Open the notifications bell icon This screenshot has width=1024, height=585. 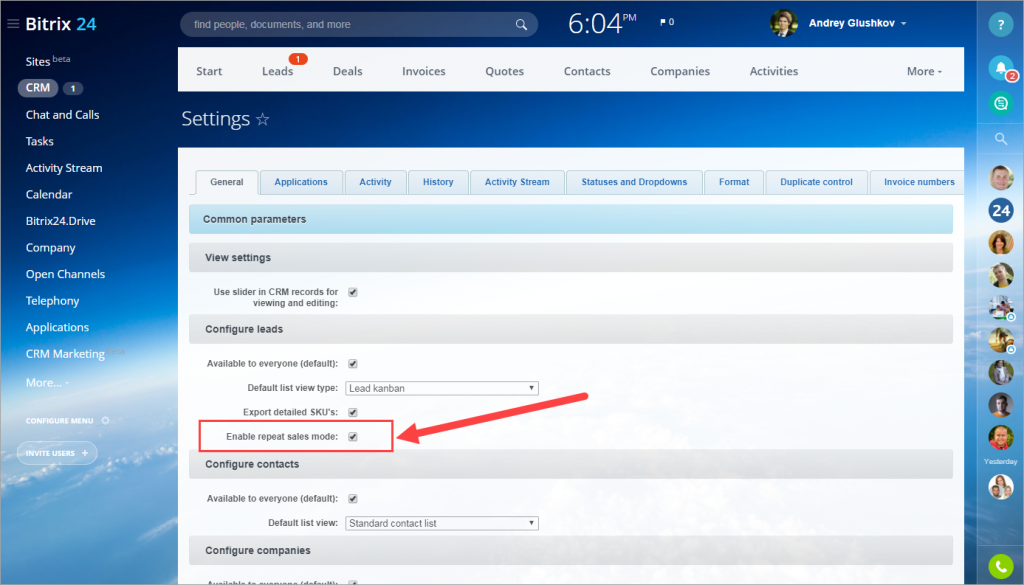(x=1000, y=67)
